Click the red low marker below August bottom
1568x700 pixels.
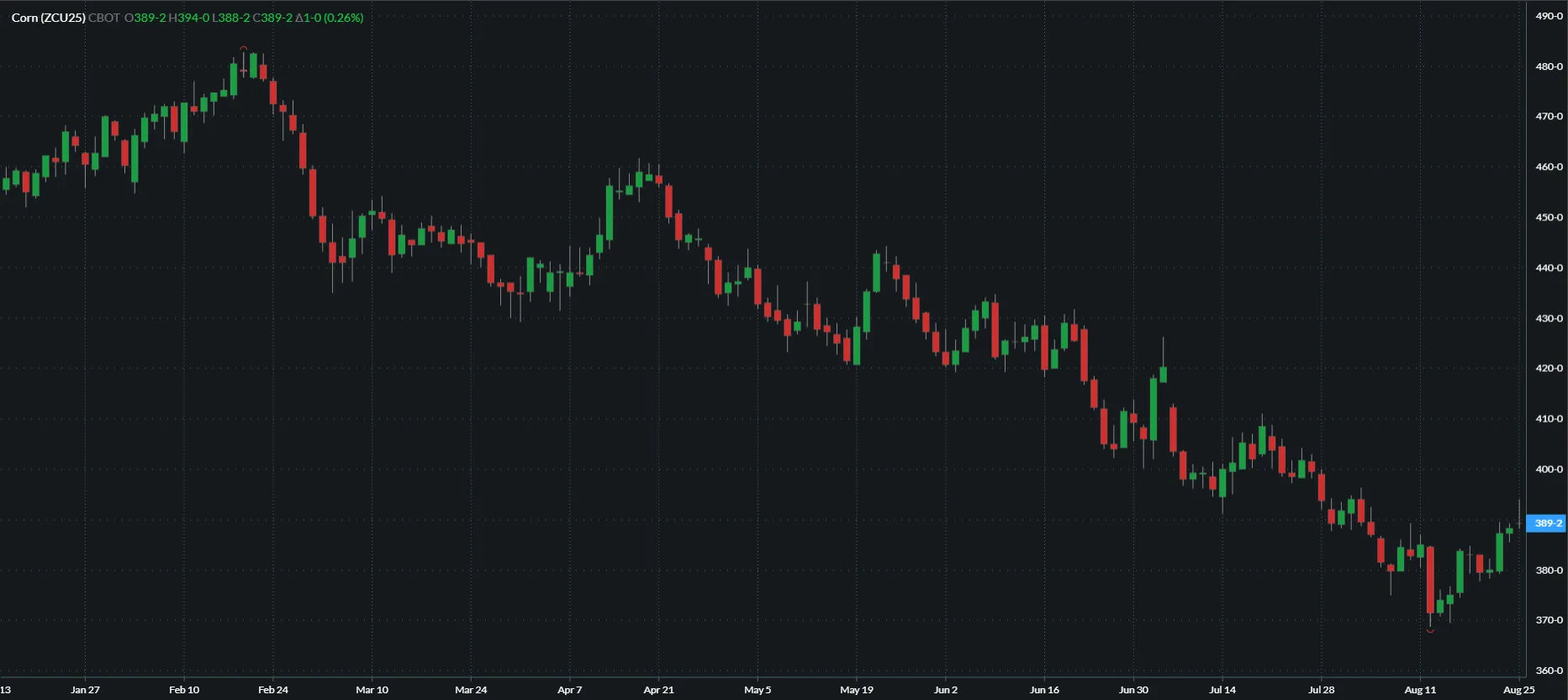pos(1430,630)
